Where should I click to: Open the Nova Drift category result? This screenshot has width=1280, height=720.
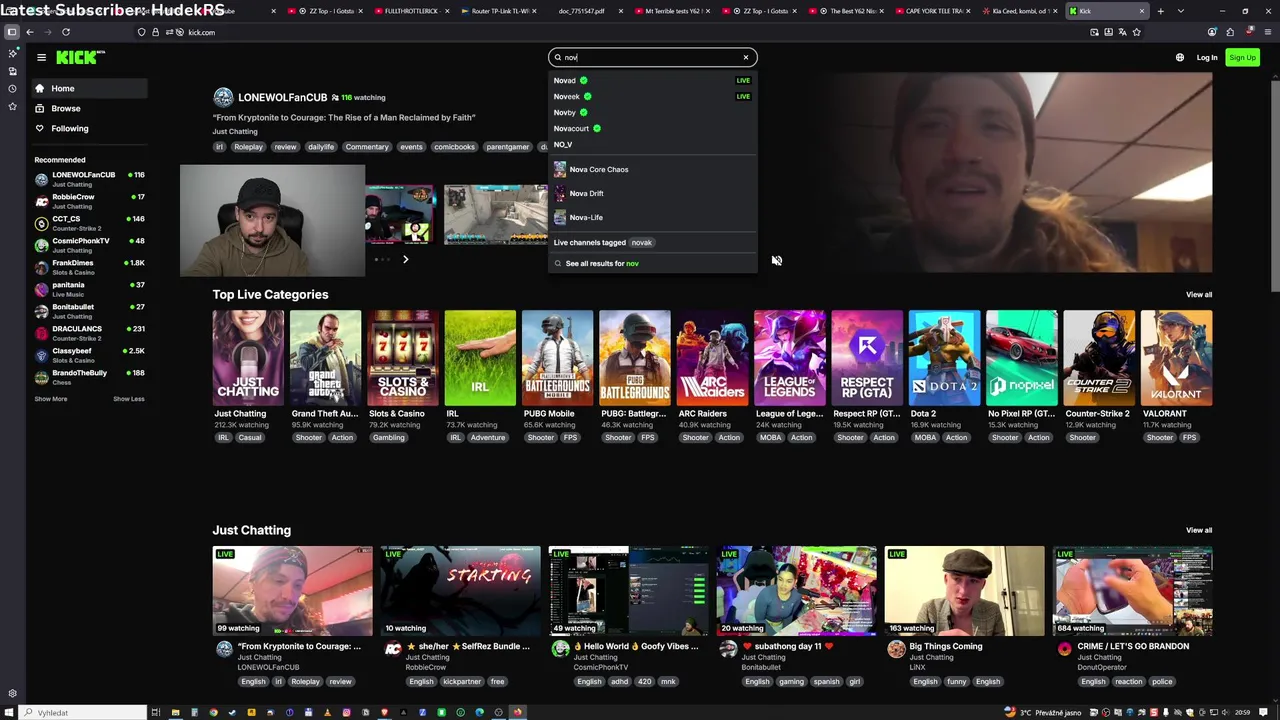(652, 193)
